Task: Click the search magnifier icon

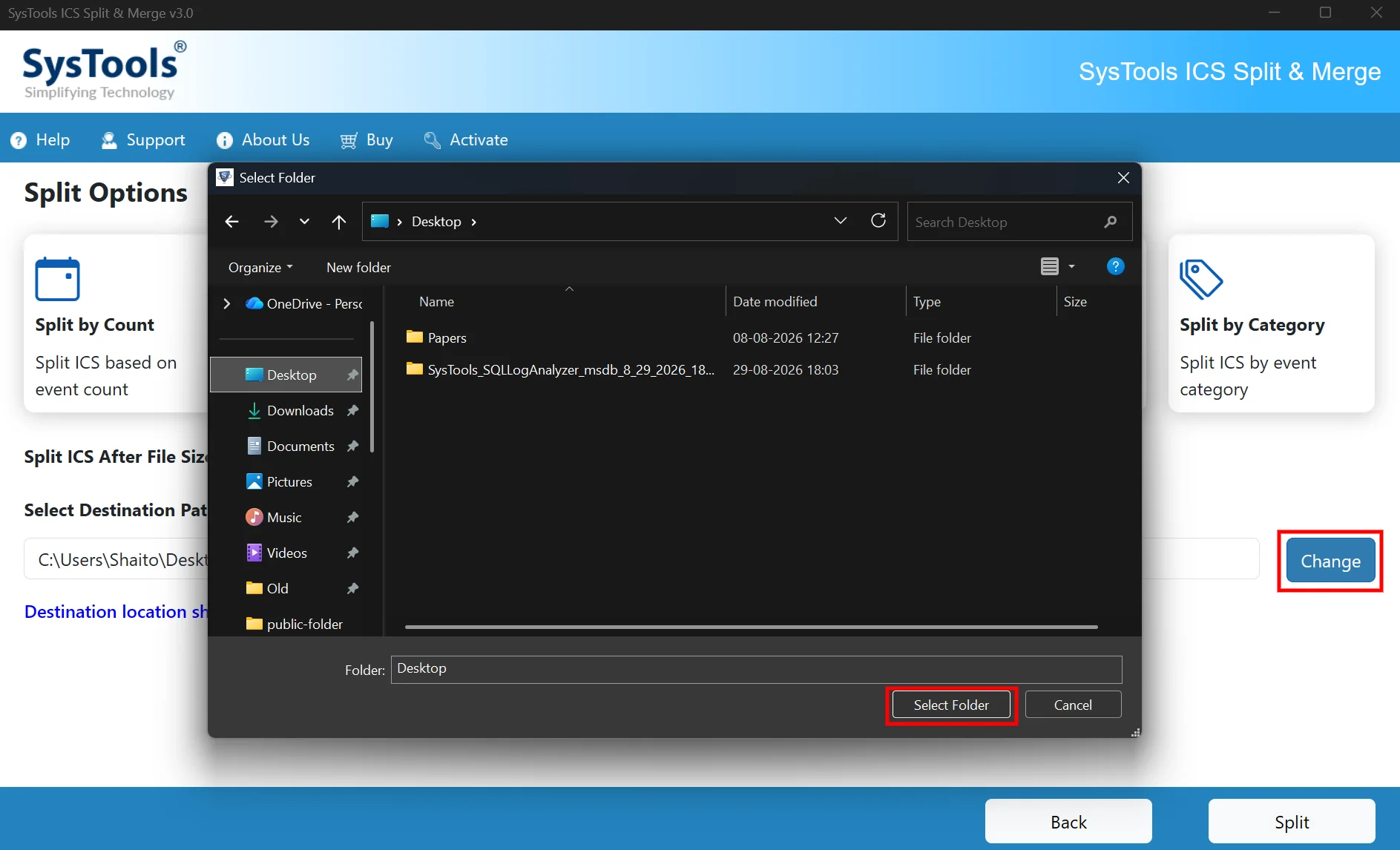Action: 1111,222
